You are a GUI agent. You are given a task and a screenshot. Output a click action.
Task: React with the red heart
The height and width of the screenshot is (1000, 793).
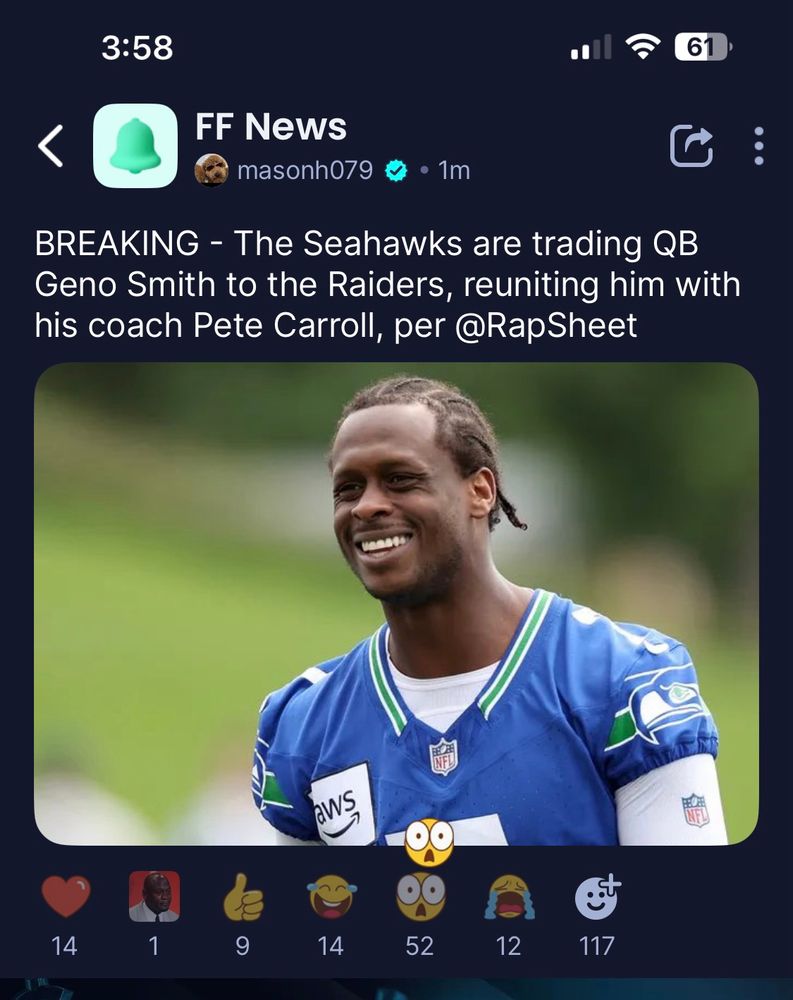click(x=65, y=896)
